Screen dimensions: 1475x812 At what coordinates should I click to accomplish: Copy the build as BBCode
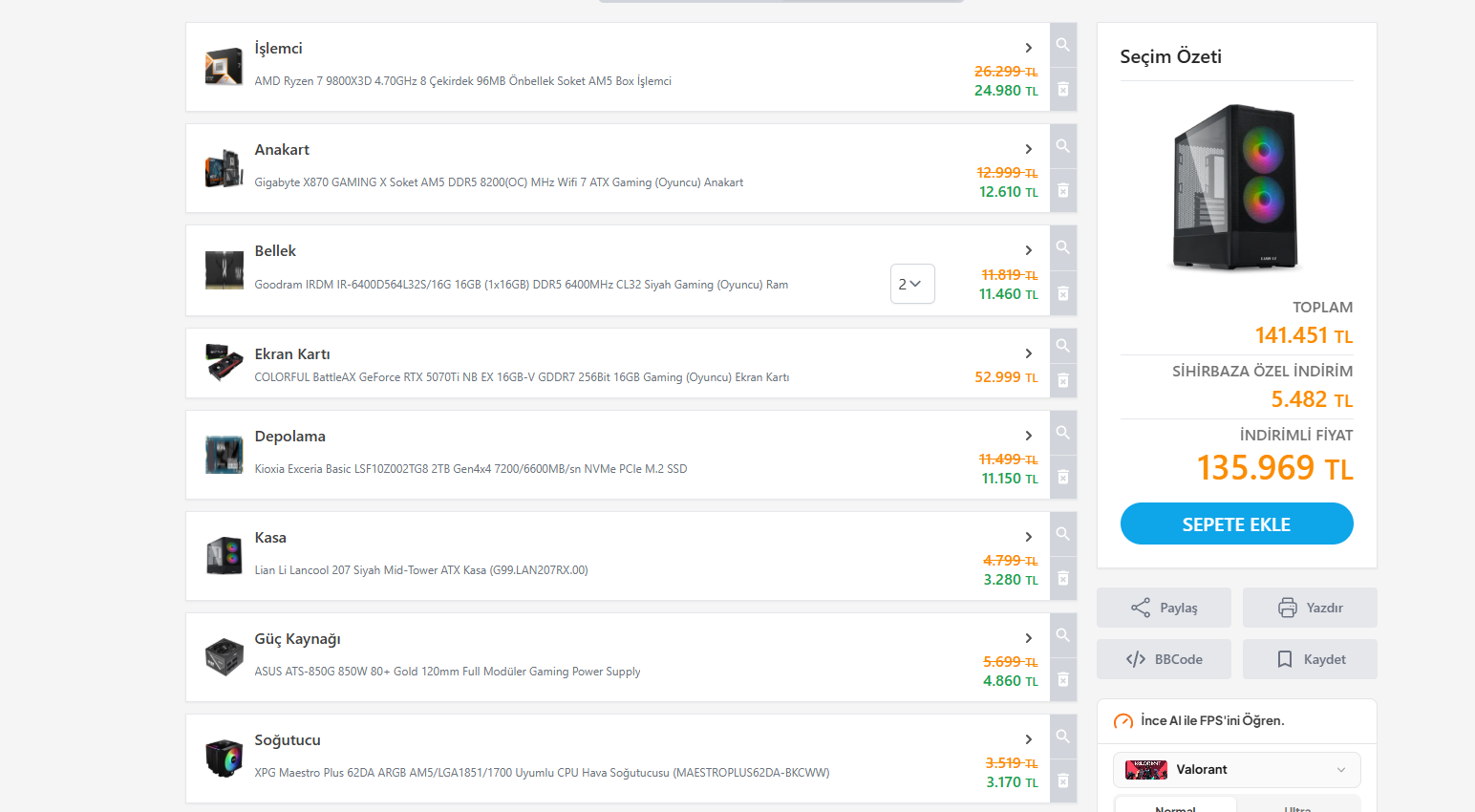point(1164,659)
